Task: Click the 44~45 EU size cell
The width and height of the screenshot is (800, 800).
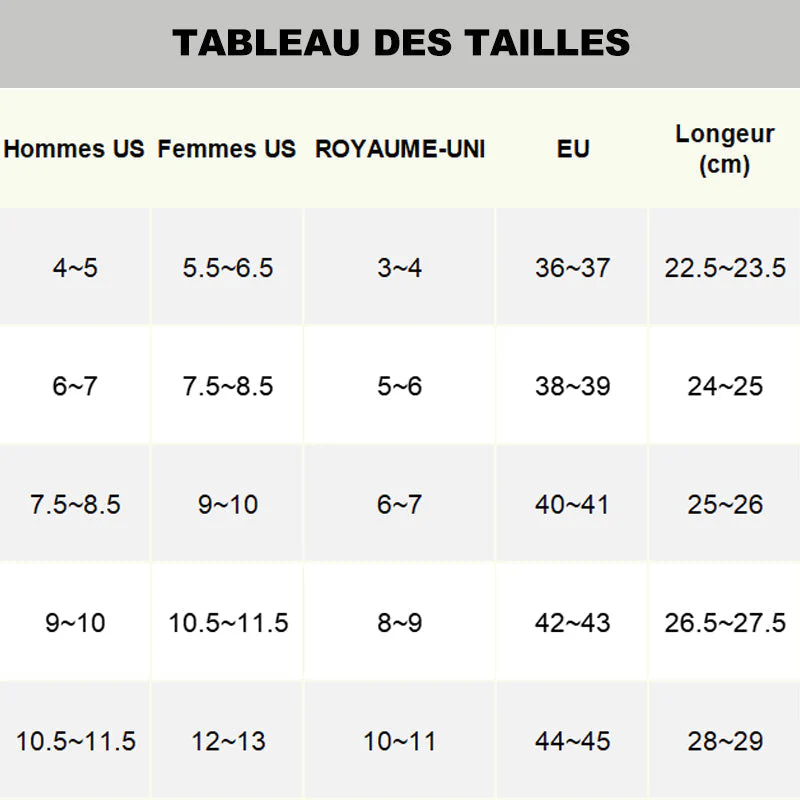Action: (573, 742)
